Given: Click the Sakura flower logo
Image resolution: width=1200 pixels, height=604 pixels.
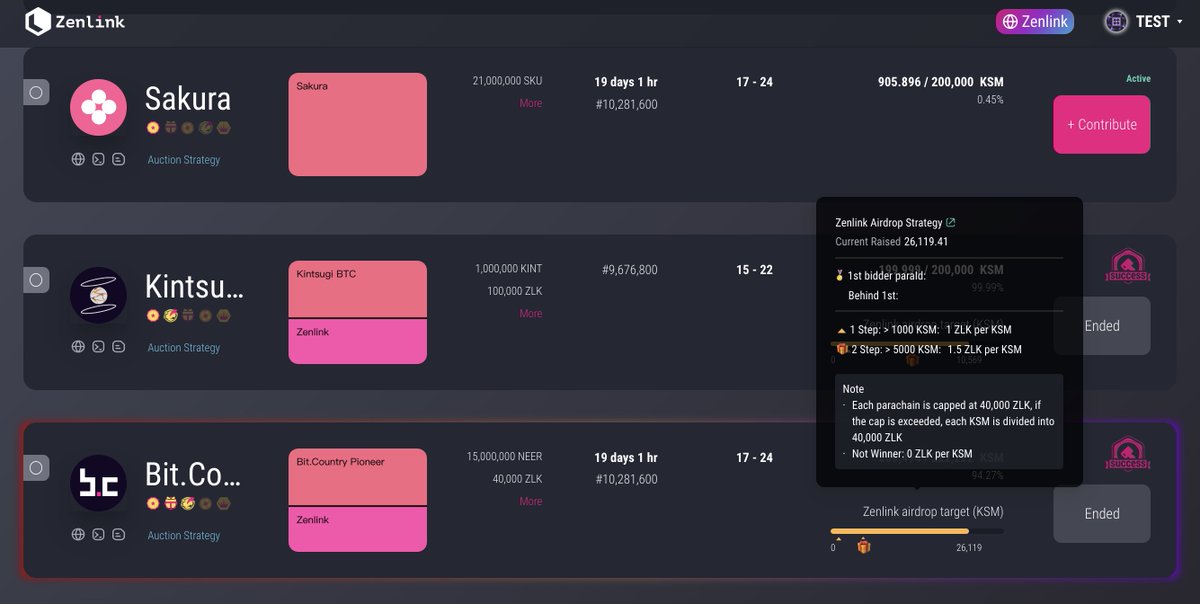Looking at the screenshot, I should (98, 107).
